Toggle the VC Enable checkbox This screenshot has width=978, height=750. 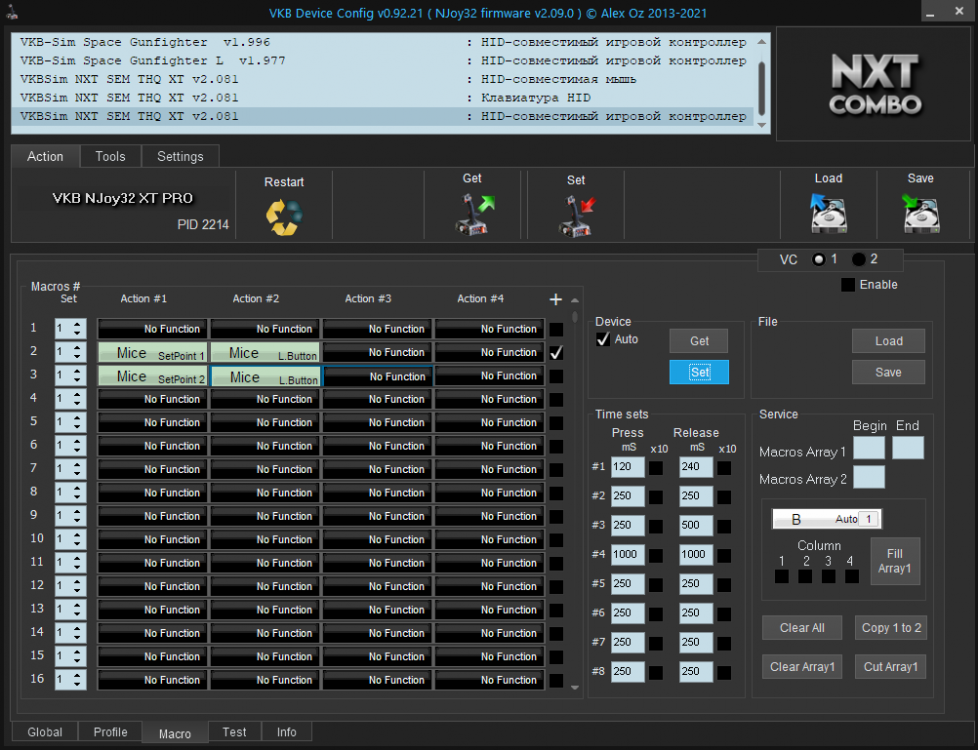click(x=848, y=285)
